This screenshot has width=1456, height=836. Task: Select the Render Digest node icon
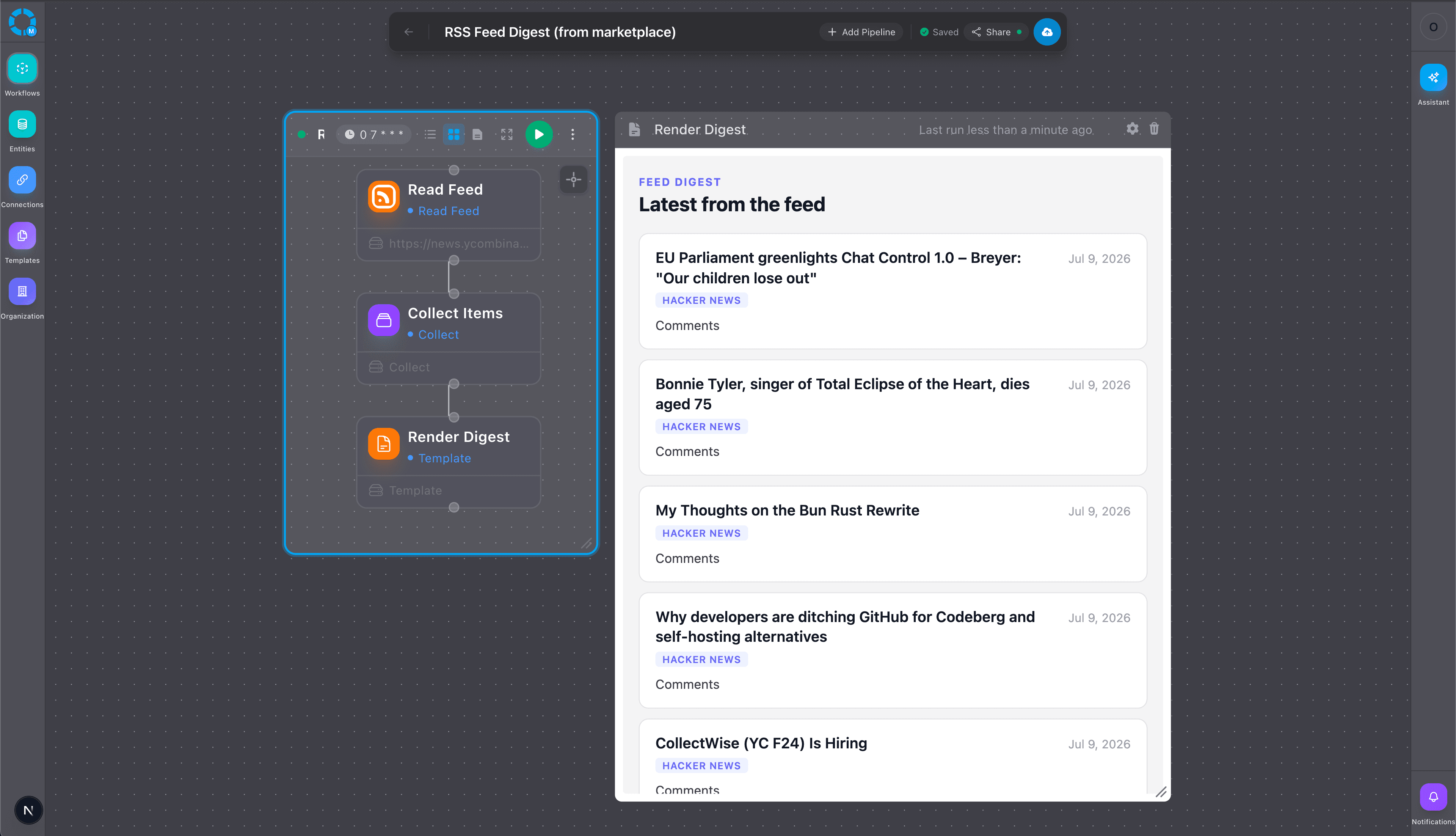tap(383, 444)
